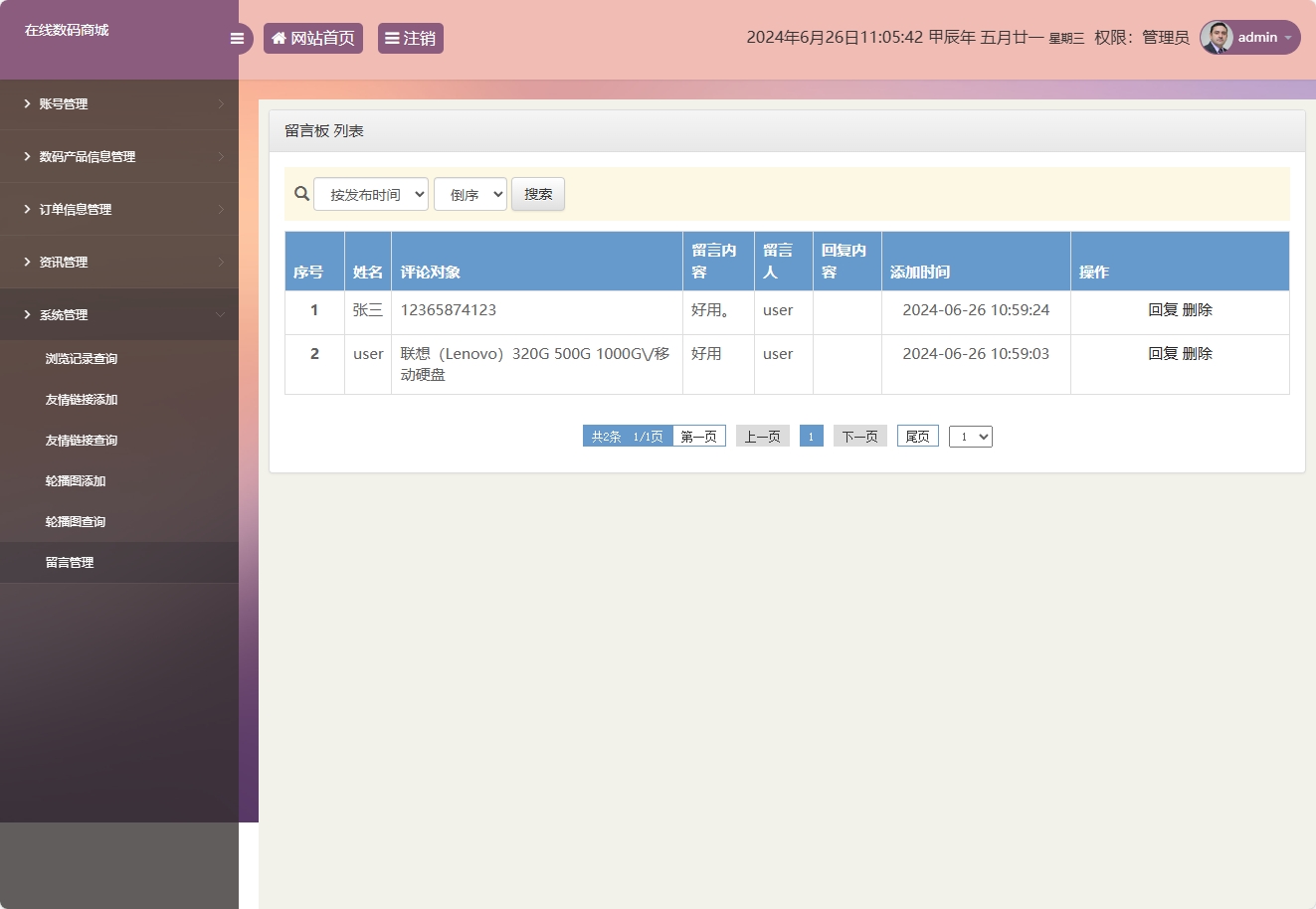
Task: Jump to the last page with 尾页
Action: tap(916, 436)
